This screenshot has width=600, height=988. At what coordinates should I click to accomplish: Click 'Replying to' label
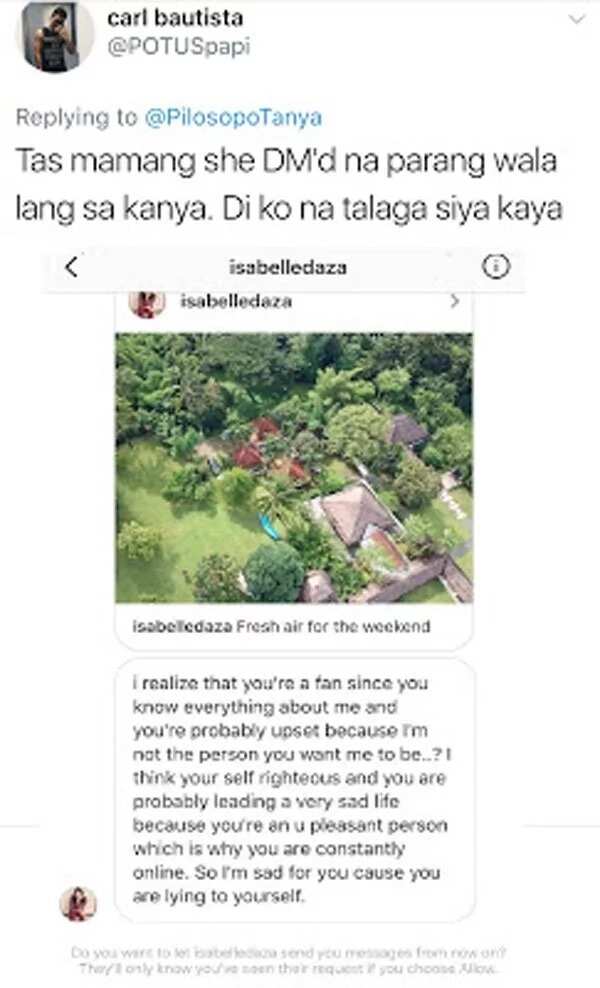click(x=76, y=118)
